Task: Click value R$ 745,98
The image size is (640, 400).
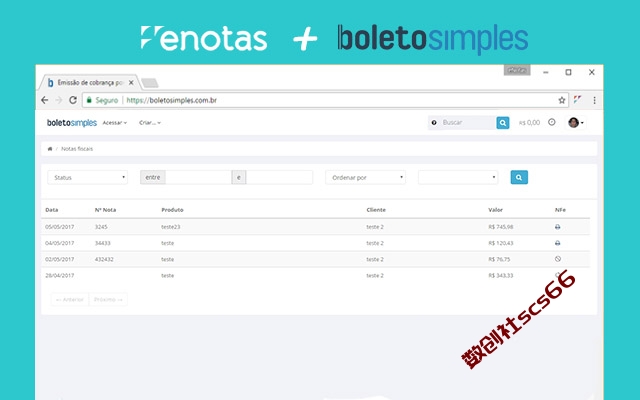Action: coord(501,227)
